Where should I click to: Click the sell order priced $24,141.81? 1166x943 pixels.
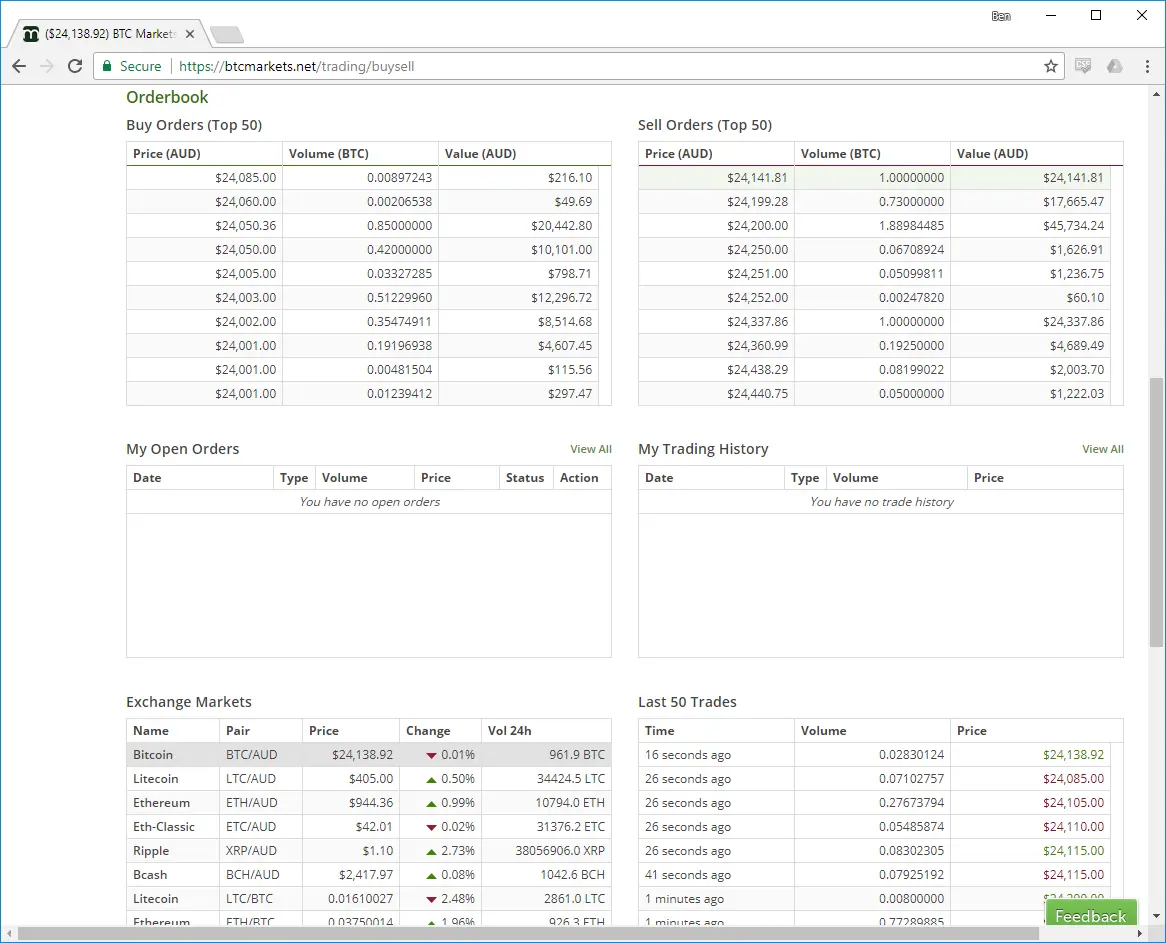tap(758, 178)
